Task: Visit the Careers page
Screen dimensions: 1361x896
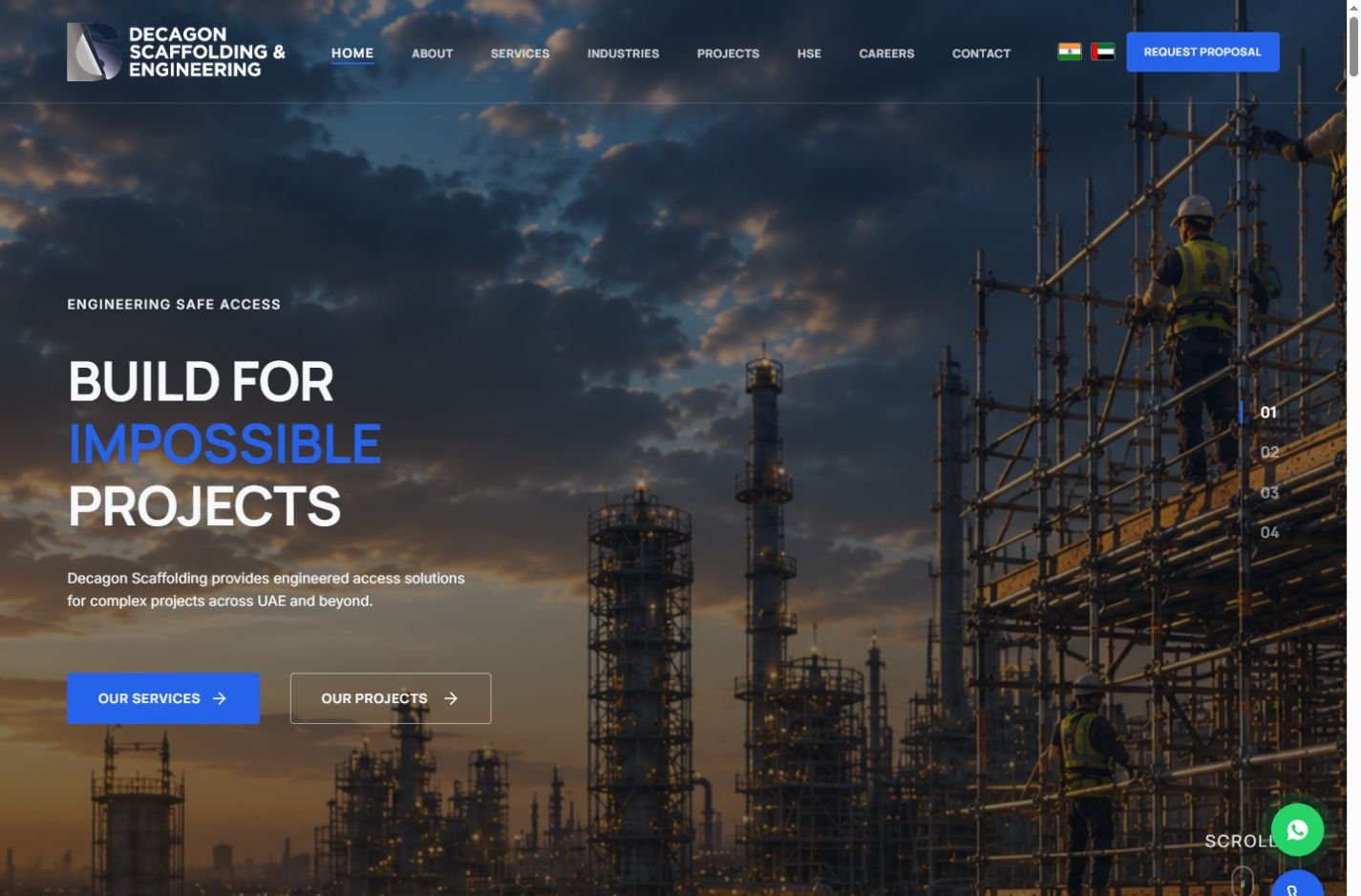Action: pyautogui.click(x=886, y=53)
